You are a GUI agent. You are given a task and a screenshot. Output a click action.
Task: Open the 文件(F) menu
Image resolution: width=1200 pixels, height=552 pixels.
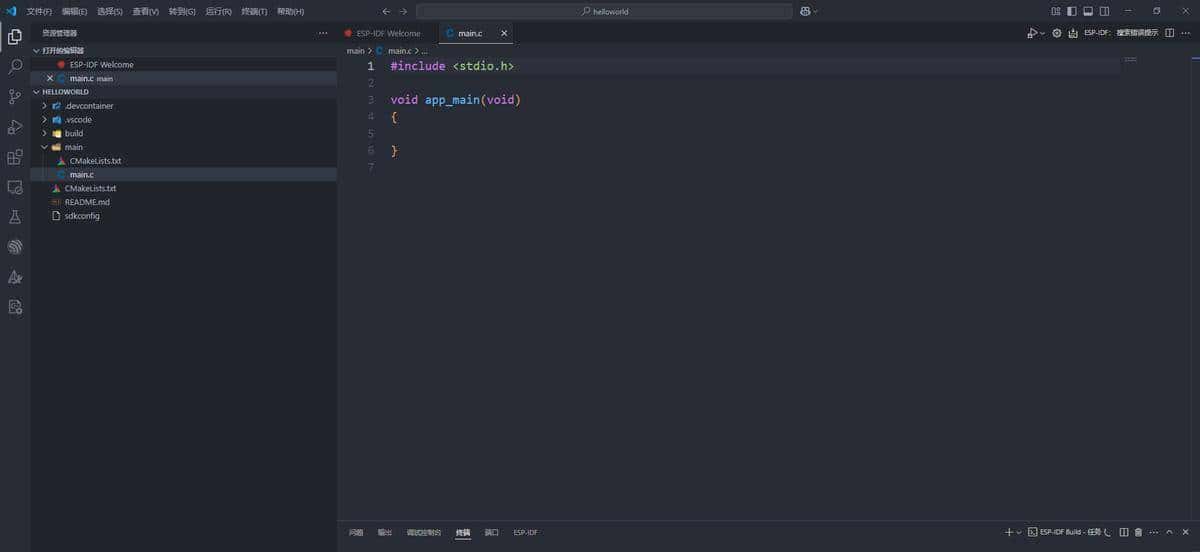click(39, 11)
